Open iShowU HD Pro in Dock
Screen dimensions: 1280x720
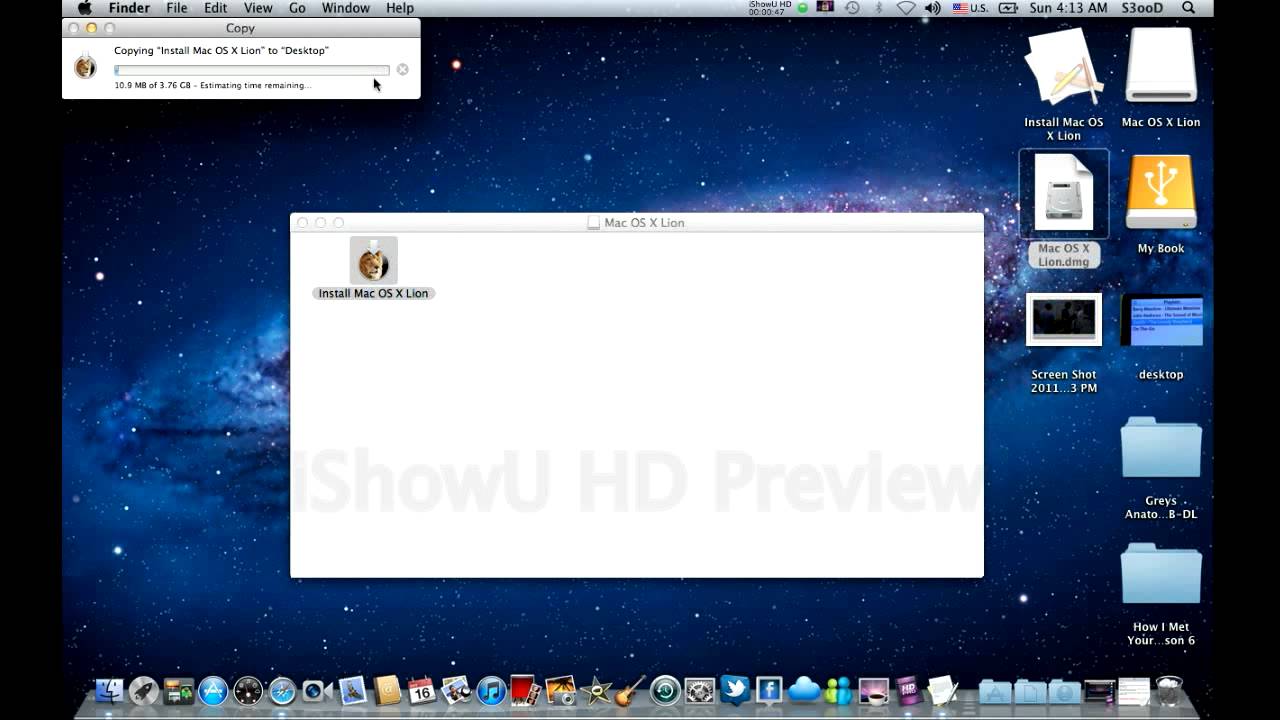[x=908, y=690]
